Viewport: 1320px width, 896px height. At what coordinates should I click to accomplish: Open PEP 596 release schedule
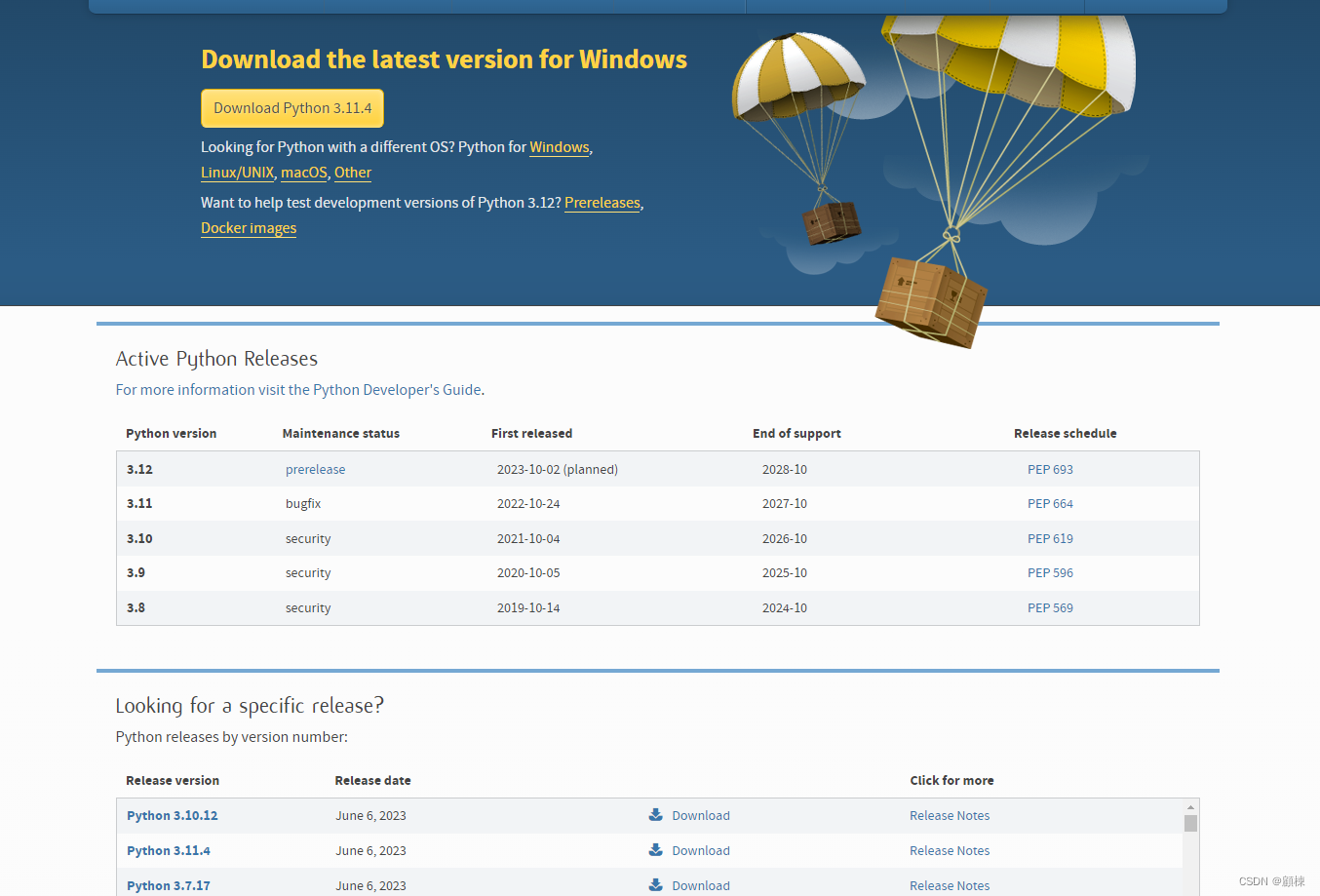(1050, 573)
